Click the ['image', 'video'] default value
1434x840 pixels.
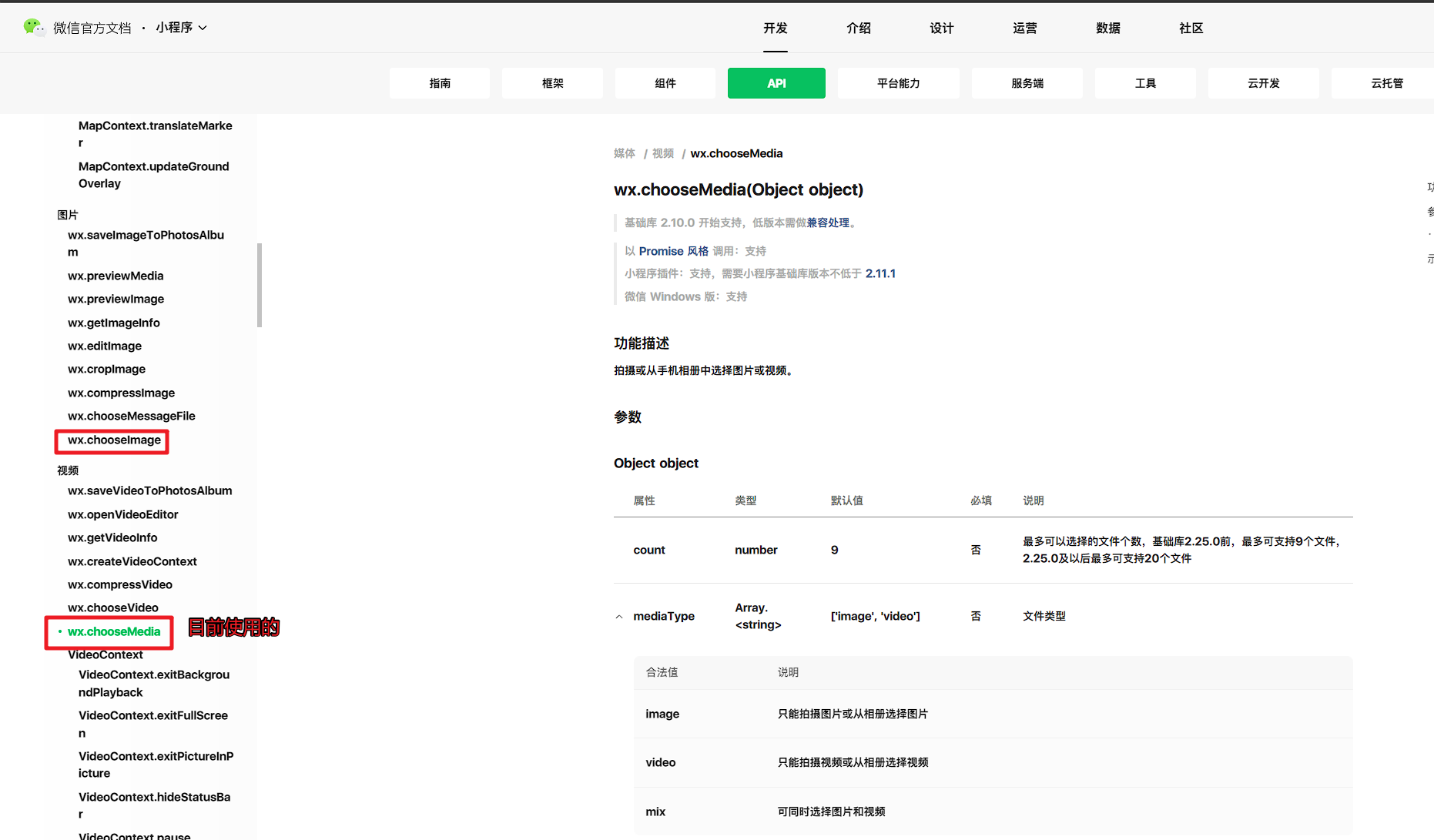click(876, 616)
